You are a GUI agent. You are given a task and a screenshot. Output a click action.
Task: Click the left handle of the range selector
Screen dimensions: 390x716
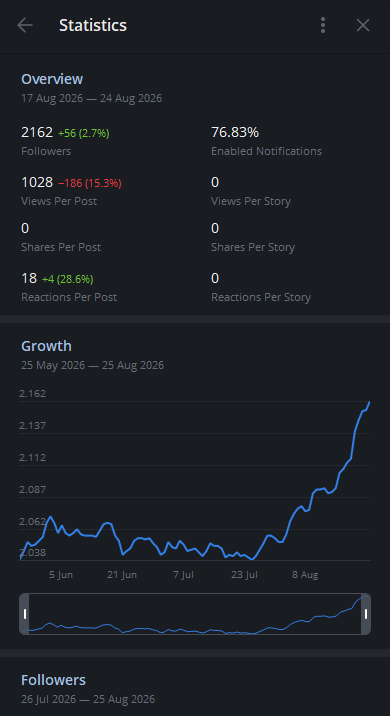(25, 614)
